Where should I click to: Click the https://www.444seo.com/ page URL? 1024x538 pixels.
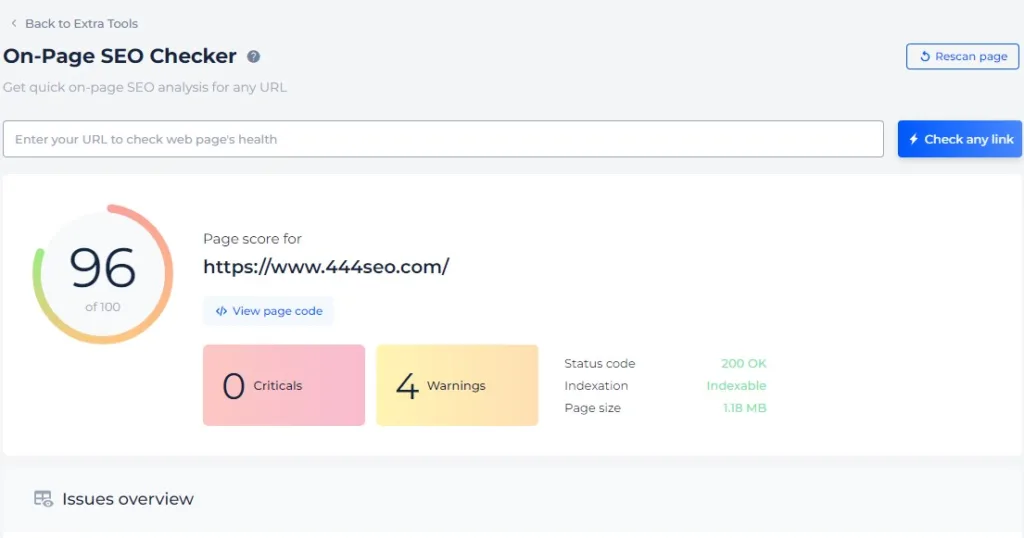[x=326, y=266]
